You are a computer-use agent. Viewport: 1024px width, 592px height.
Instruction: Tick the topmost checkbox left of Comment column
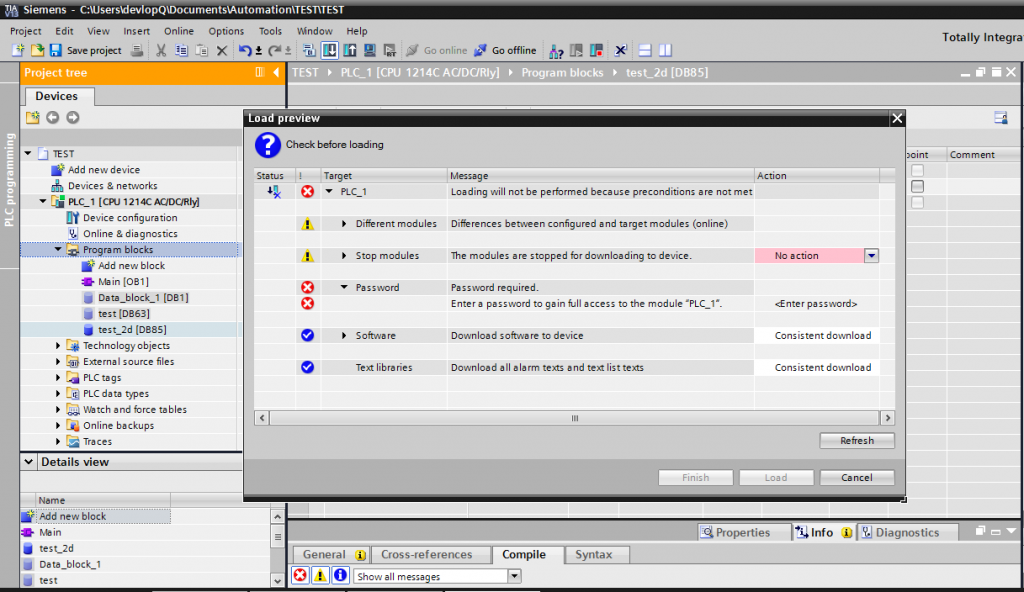click(x=918, y=171)
